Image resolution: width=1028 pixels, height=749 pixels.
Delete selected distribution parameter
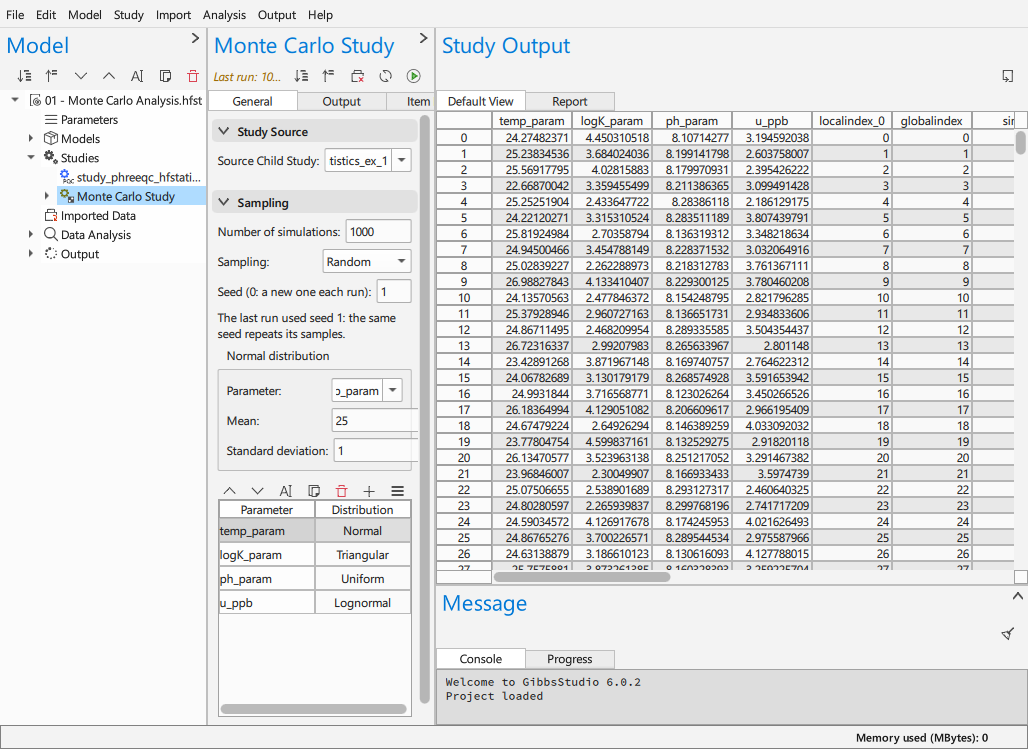pyautogui.click(x=342, y=491)
